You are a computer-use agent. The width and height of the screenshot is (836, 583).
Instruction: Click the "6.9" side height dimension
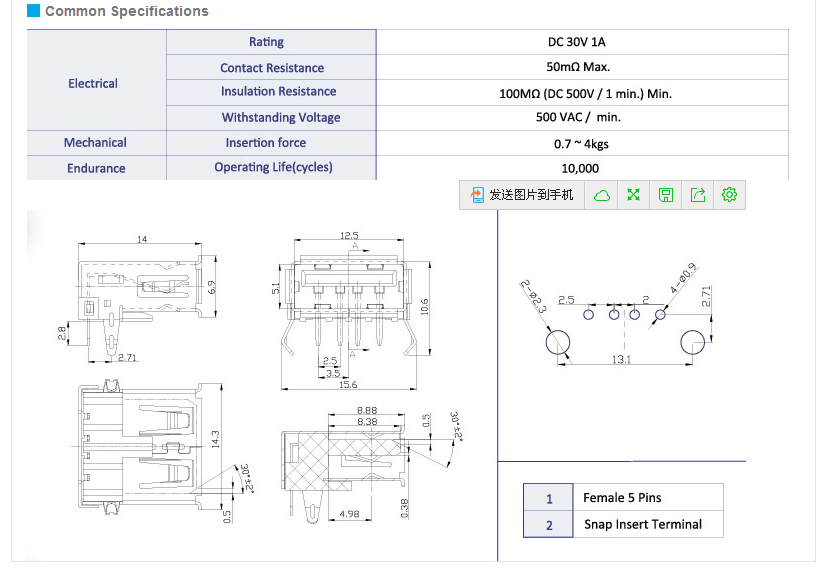pyautogui.click(x=212, y=287)
